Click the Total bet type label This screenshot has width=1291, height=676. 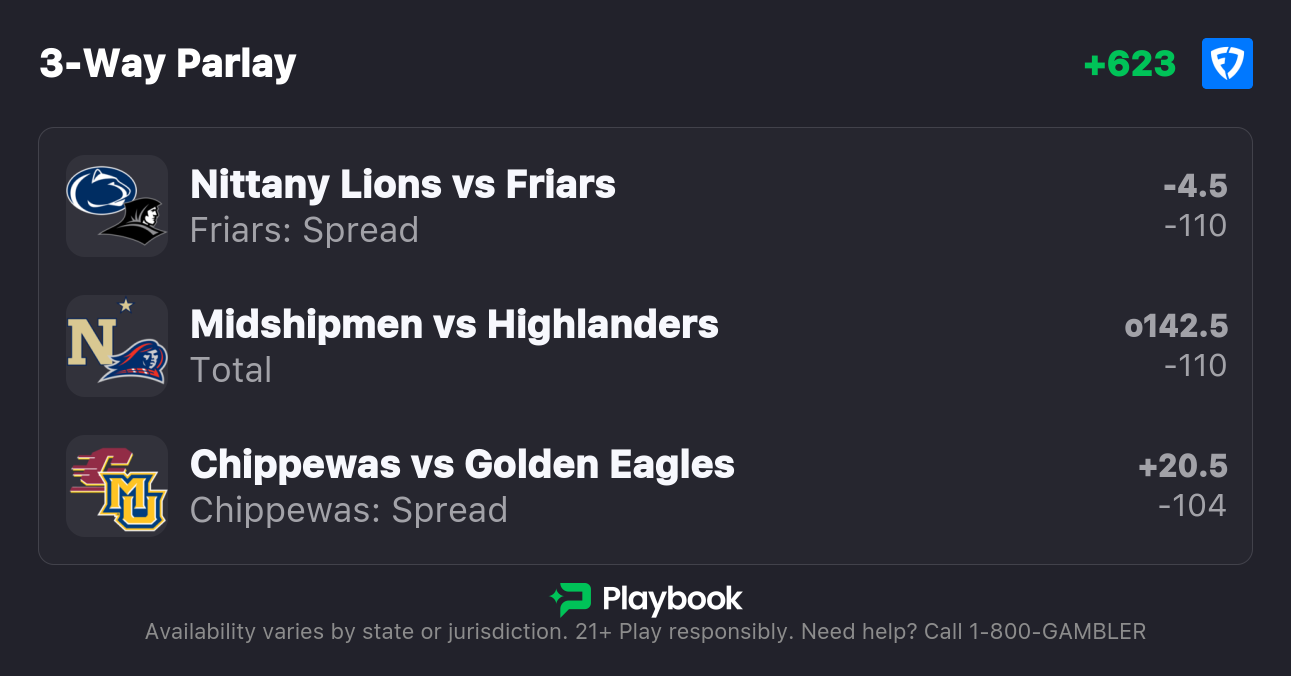(x=231, y=370)
